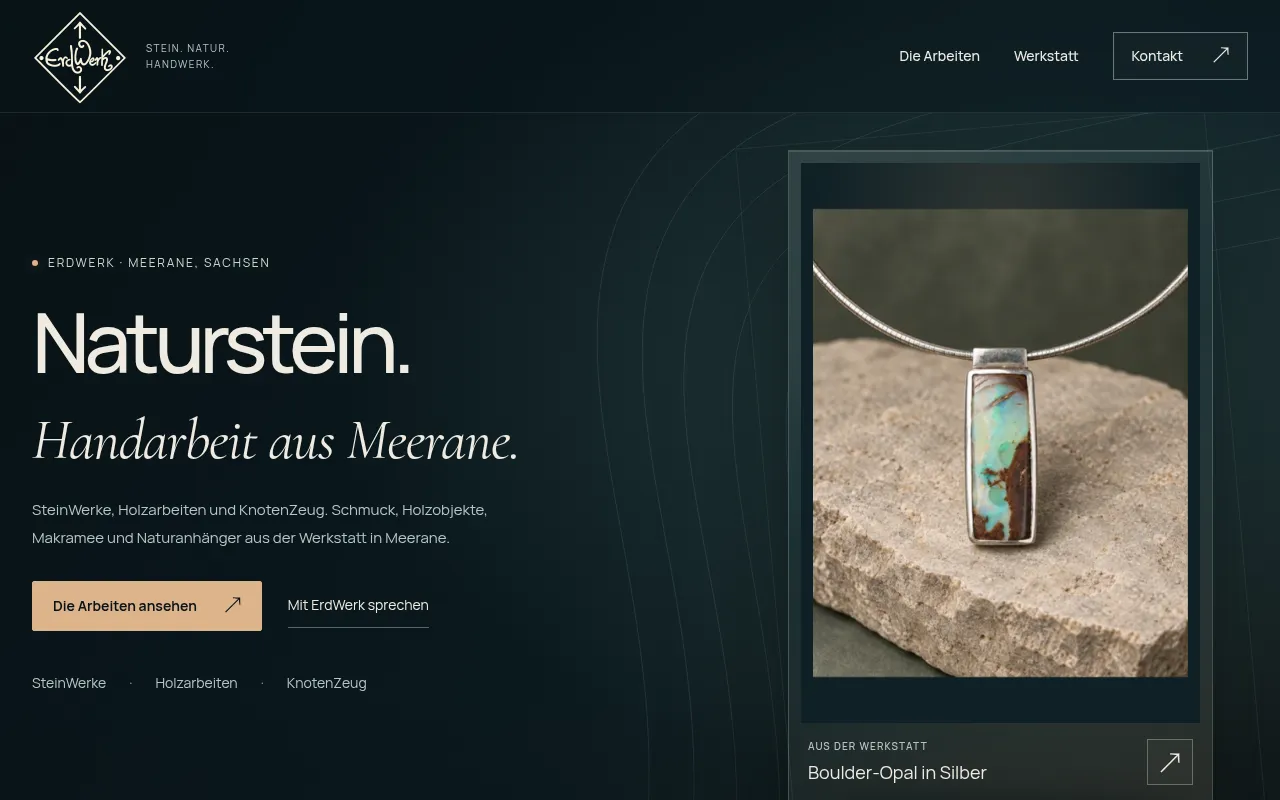
Task: Open the SteinWerke category link
Action: [x=69, y=683]
